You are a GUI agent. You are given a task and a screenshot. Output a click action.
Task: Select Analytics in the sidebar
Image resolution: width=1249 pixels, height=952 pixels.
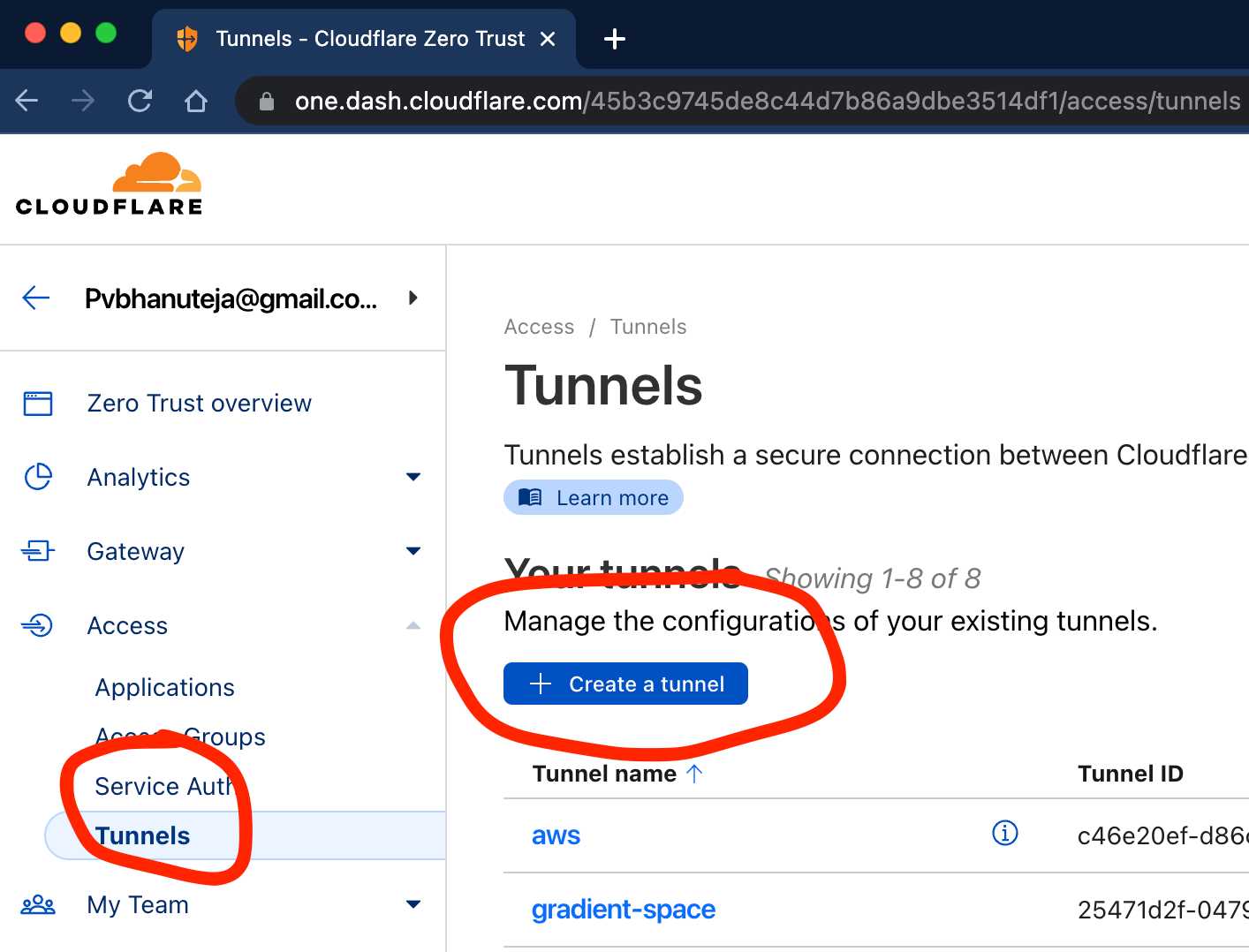139,478
